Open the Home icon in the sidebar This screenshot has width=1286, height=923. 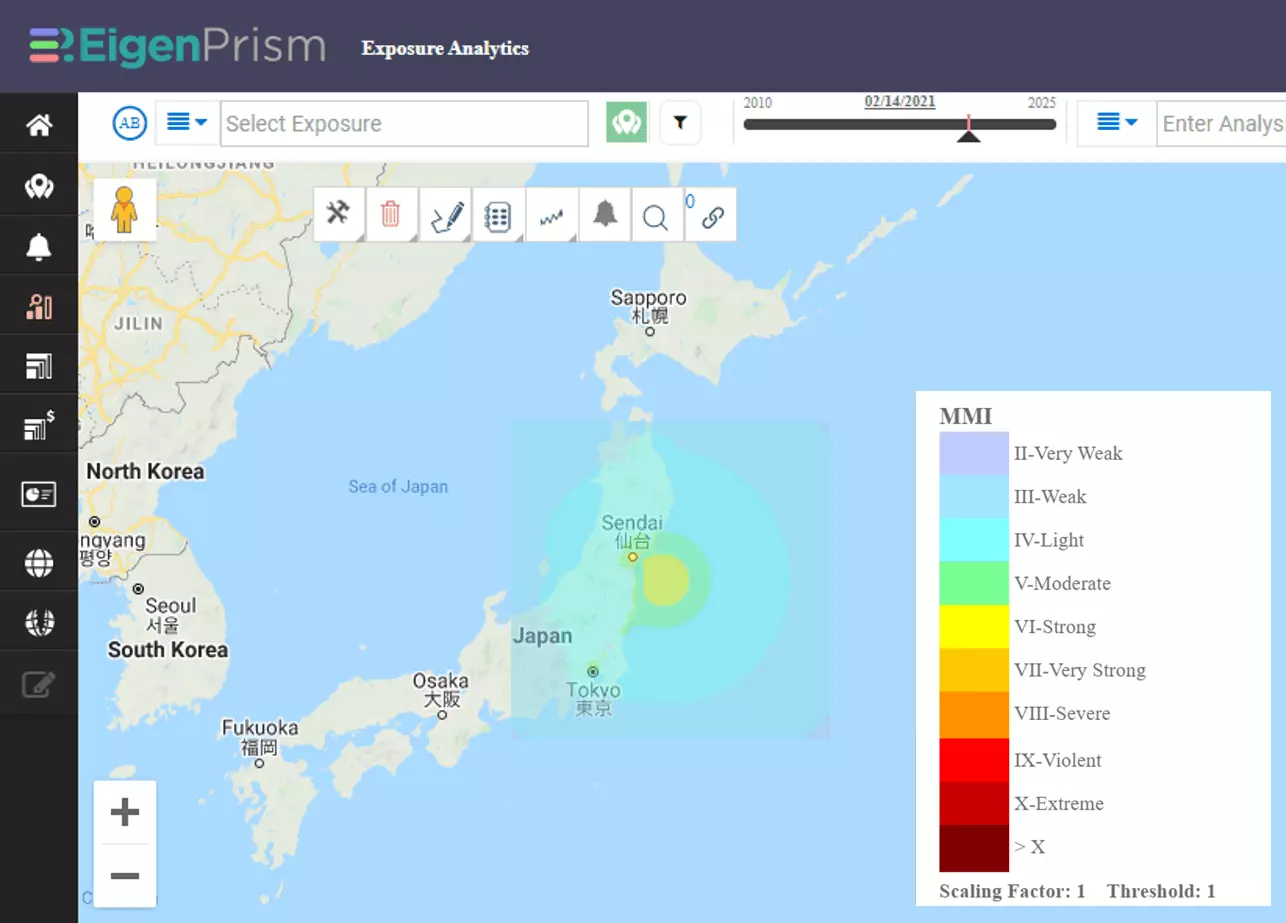pyautogui.click(x=39, y=126)
